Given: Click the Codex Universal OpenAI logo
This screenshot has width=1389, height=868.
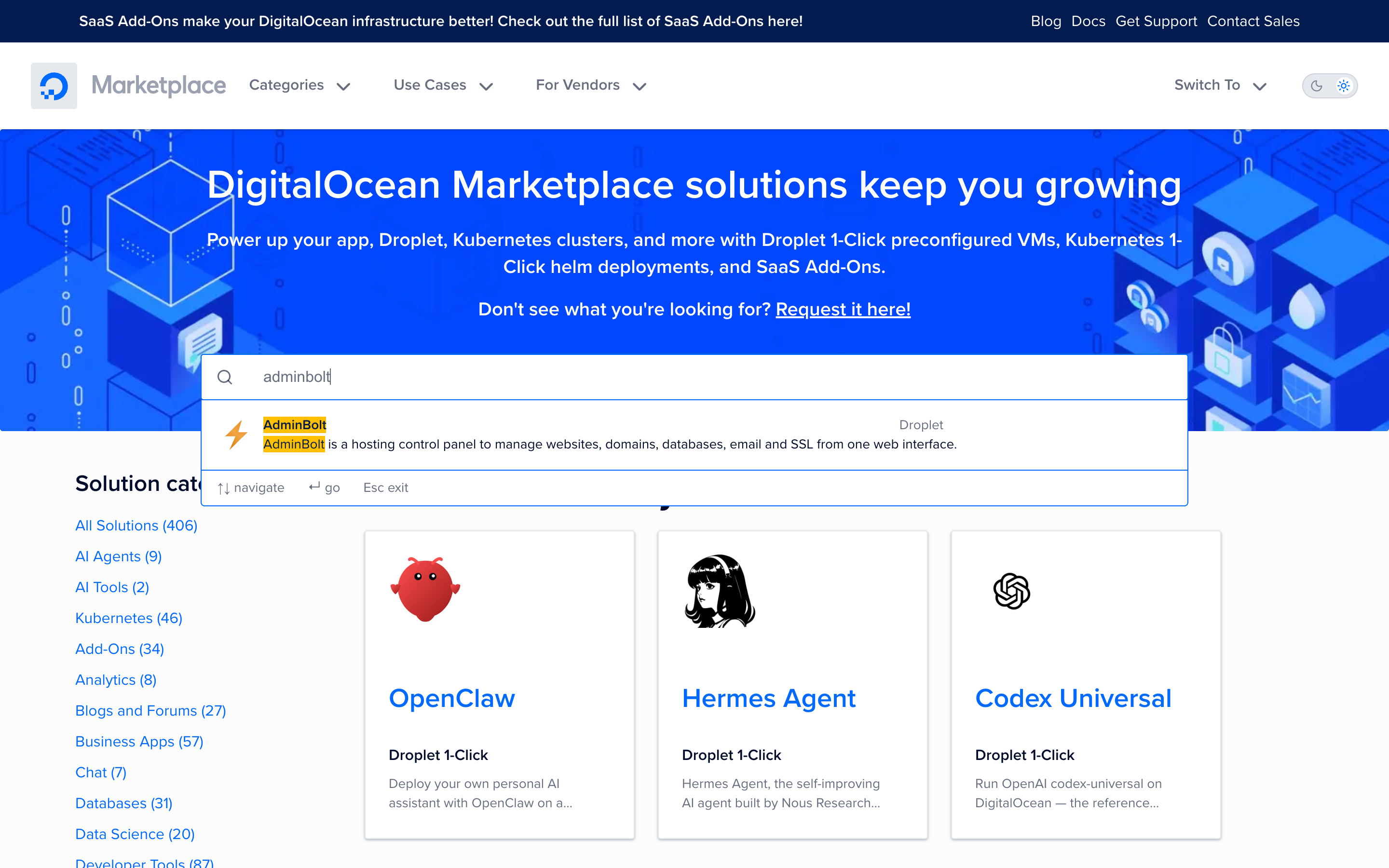Looking at the screenshot, I should click(x=1012, y=591).
